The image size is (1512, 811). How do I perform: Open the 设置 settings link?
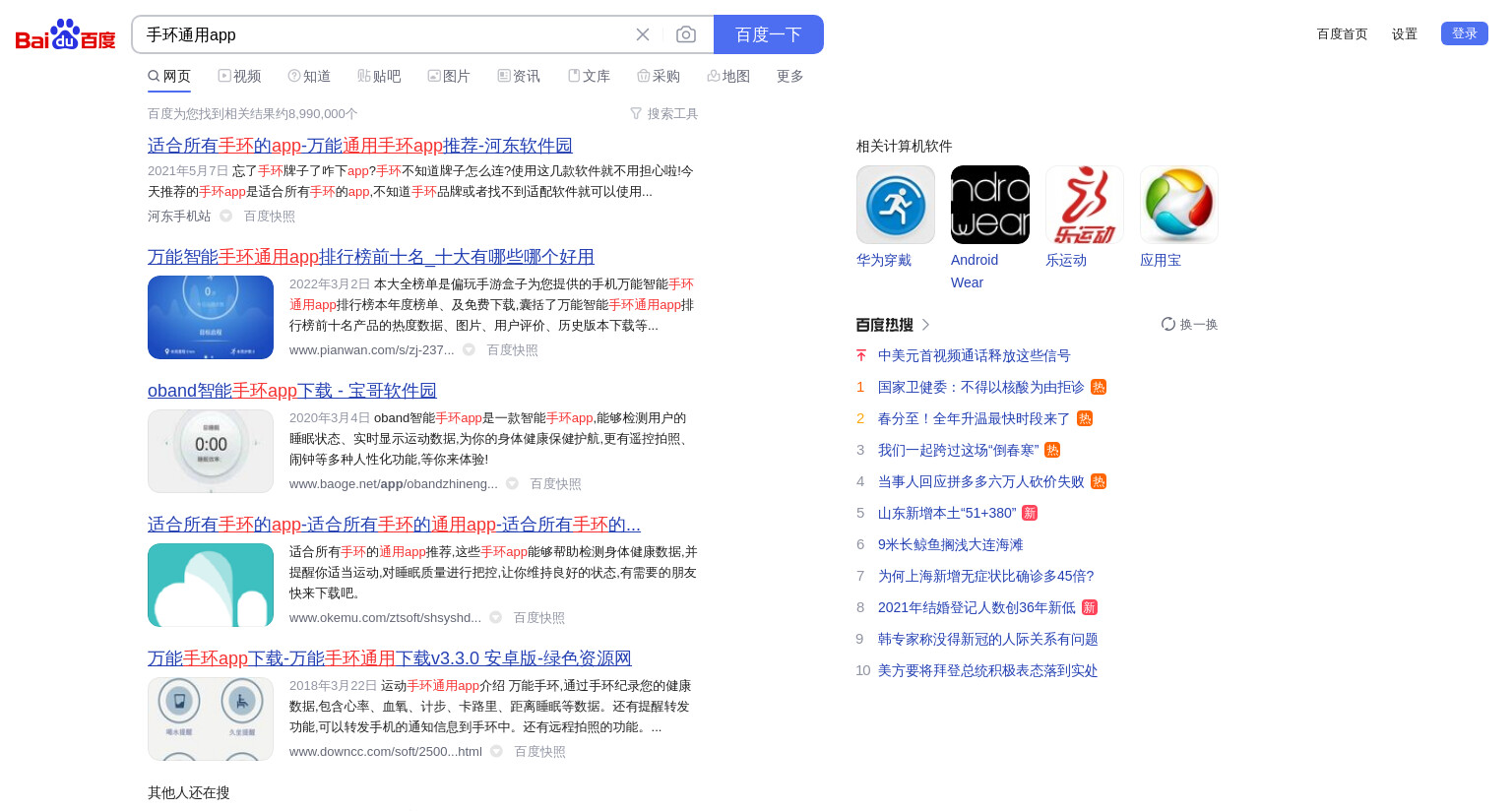click(1405, 34)
